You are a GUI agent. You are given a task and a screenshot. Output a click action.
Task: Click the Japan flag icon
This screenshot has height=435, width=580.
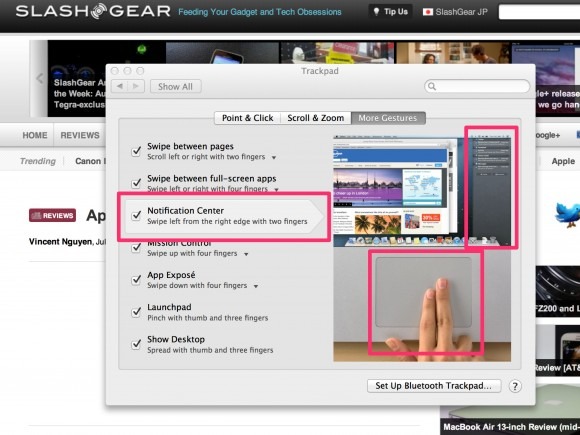coord(428,12)
